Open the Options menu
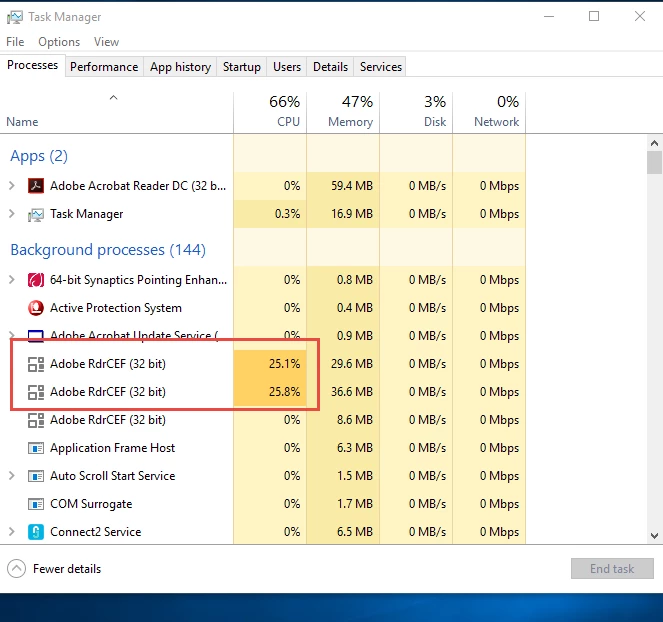This screenshot has height=622, width=663. [x=59, y=42]
